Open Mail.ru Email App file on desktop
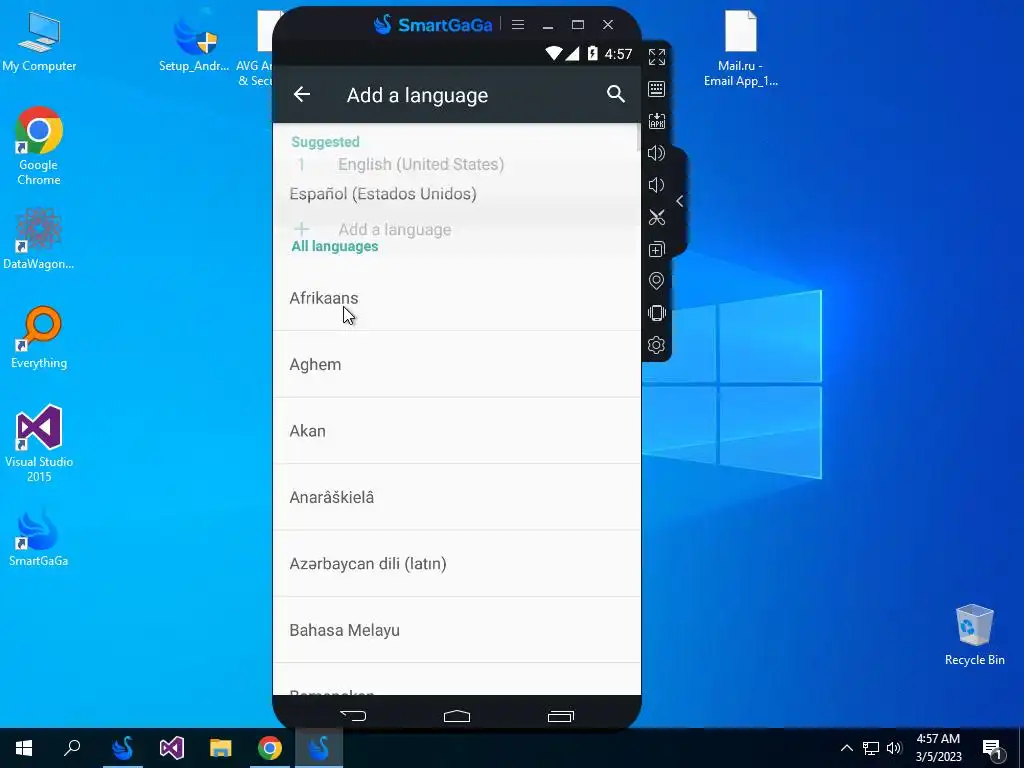Image resolution: width=1024 pixels, height=768 pixels. click(741, 48)
